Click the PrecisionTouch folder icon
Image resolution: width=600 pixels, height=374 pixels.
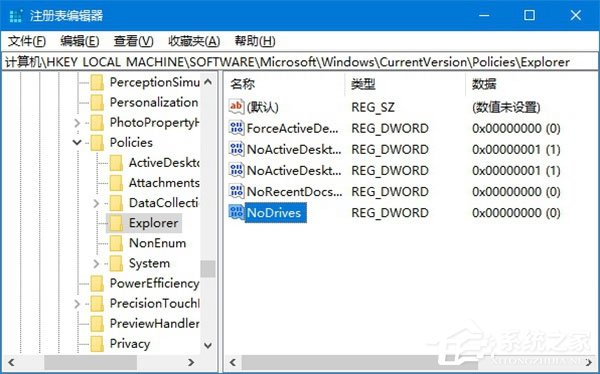click(97, 304)
